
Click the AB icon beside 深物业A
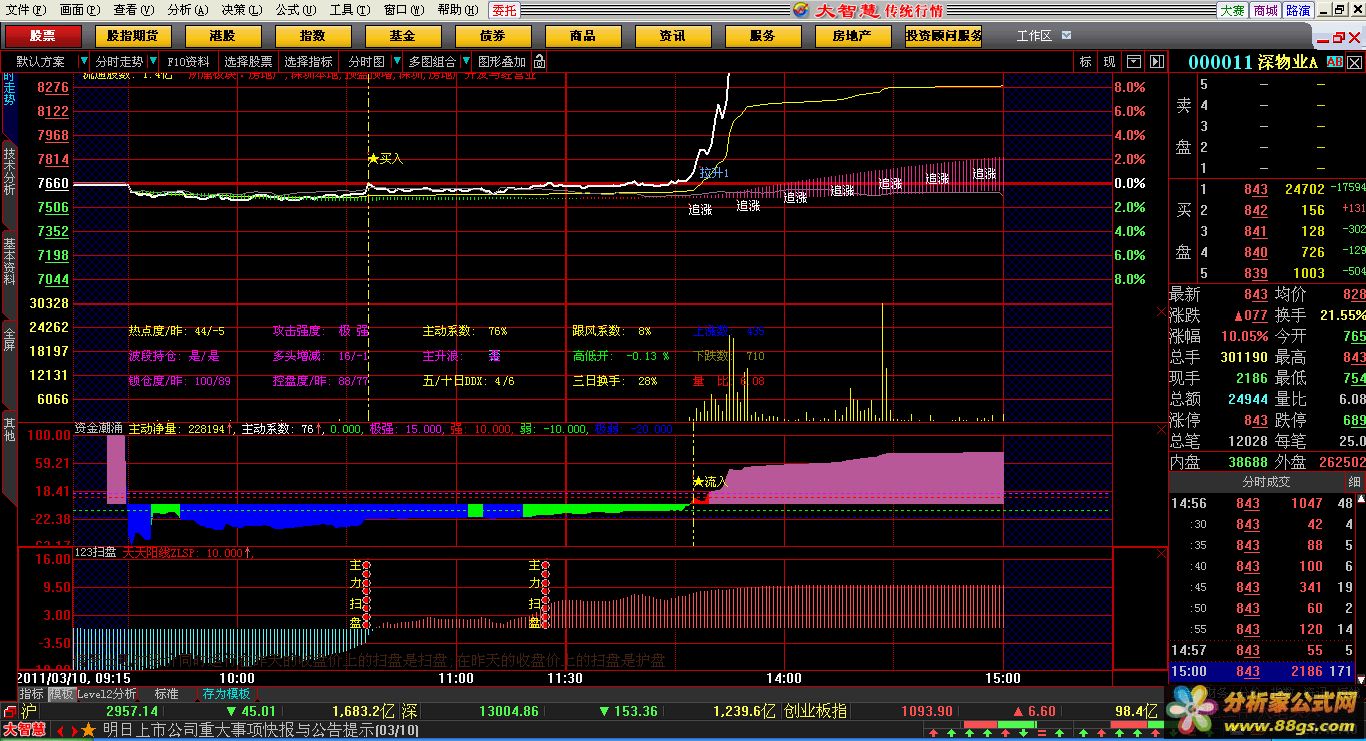pyautogui.click(x=1335, y=62)
